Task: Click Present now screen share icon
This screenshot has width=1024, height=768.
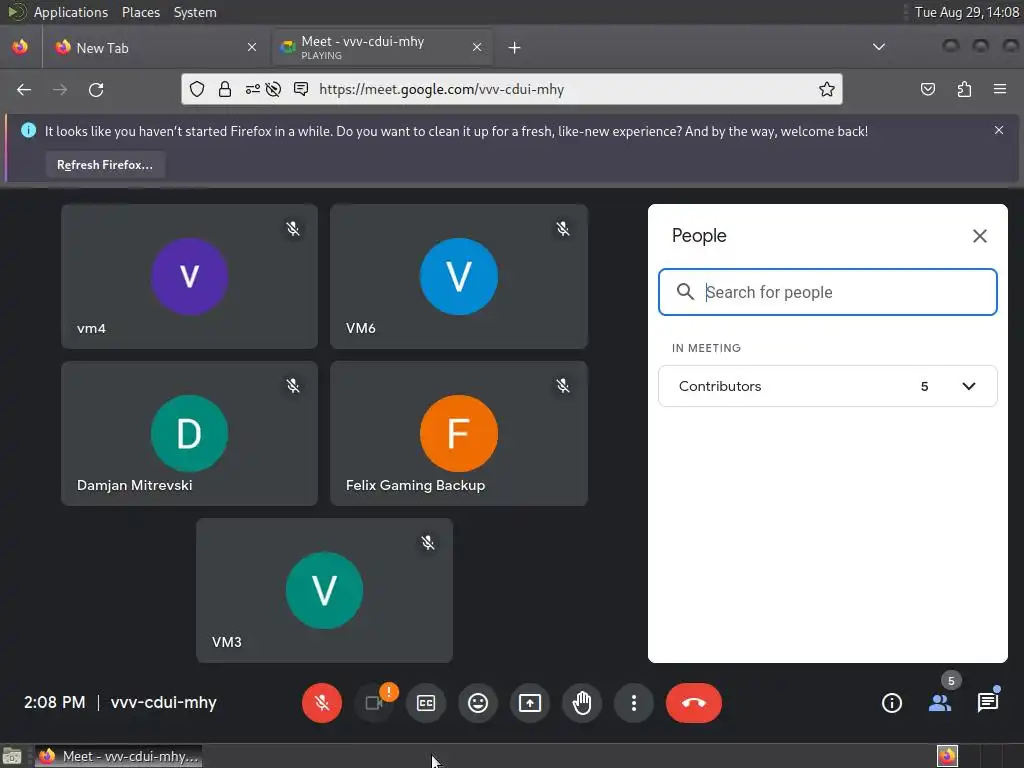Action: pyautogui.click(x=530, y=703)
